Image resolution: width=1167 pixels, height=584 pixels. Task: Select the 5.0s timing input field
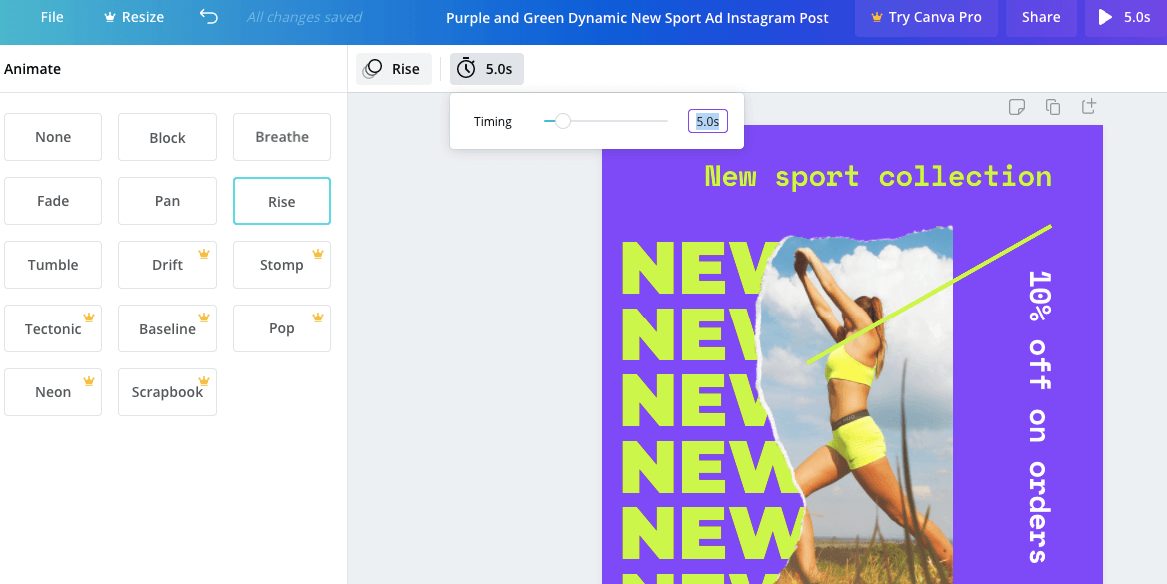[707, 120]
